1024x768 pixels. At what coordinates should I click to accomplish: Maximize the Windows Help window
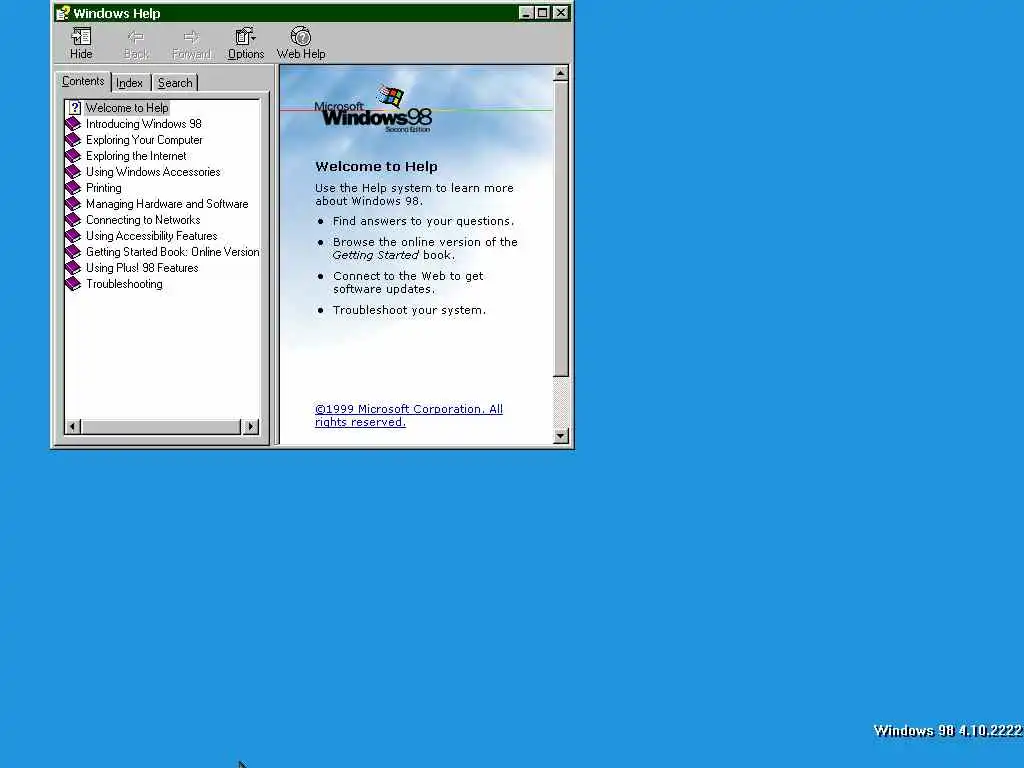pyautogui.click(x=542, y=12)
